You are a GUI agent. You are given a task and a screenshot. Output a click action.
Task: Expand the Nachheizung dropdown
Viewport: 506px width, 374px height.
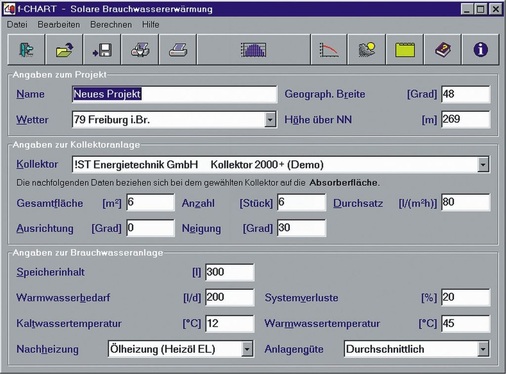point(247,349)
